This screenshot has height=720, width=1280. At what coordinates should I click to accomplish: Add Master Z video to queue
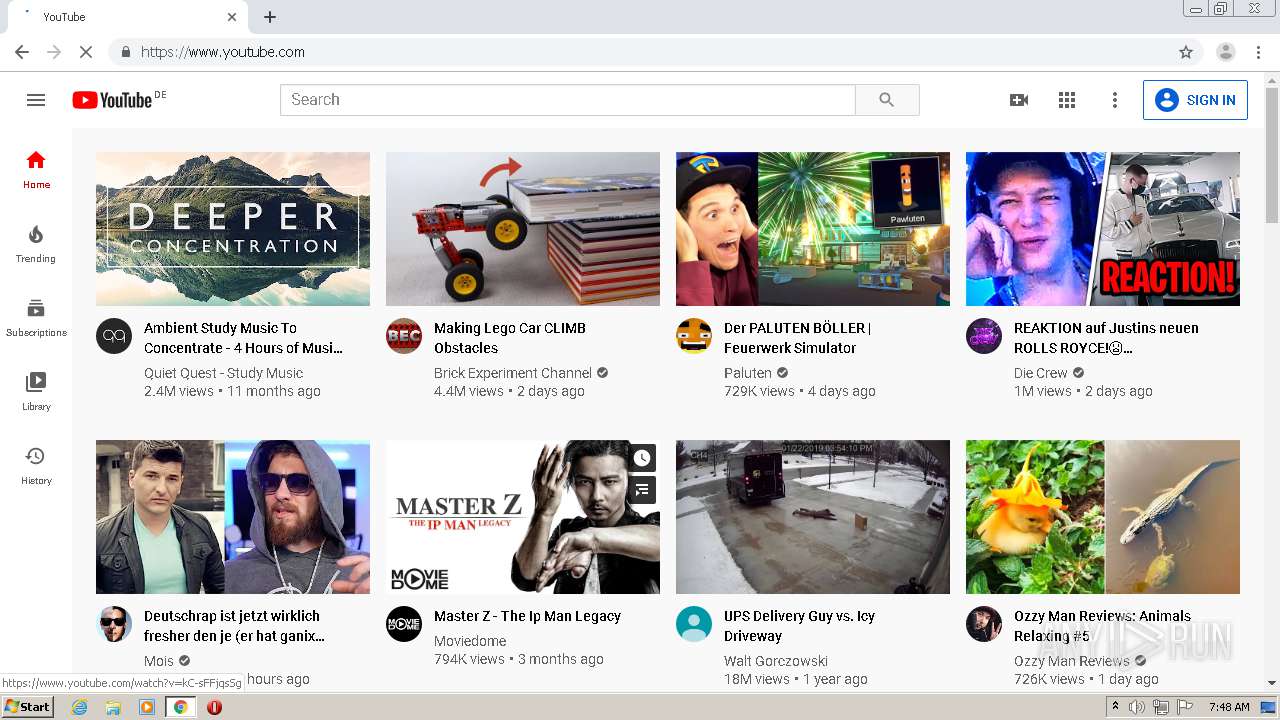coord(642,490)
